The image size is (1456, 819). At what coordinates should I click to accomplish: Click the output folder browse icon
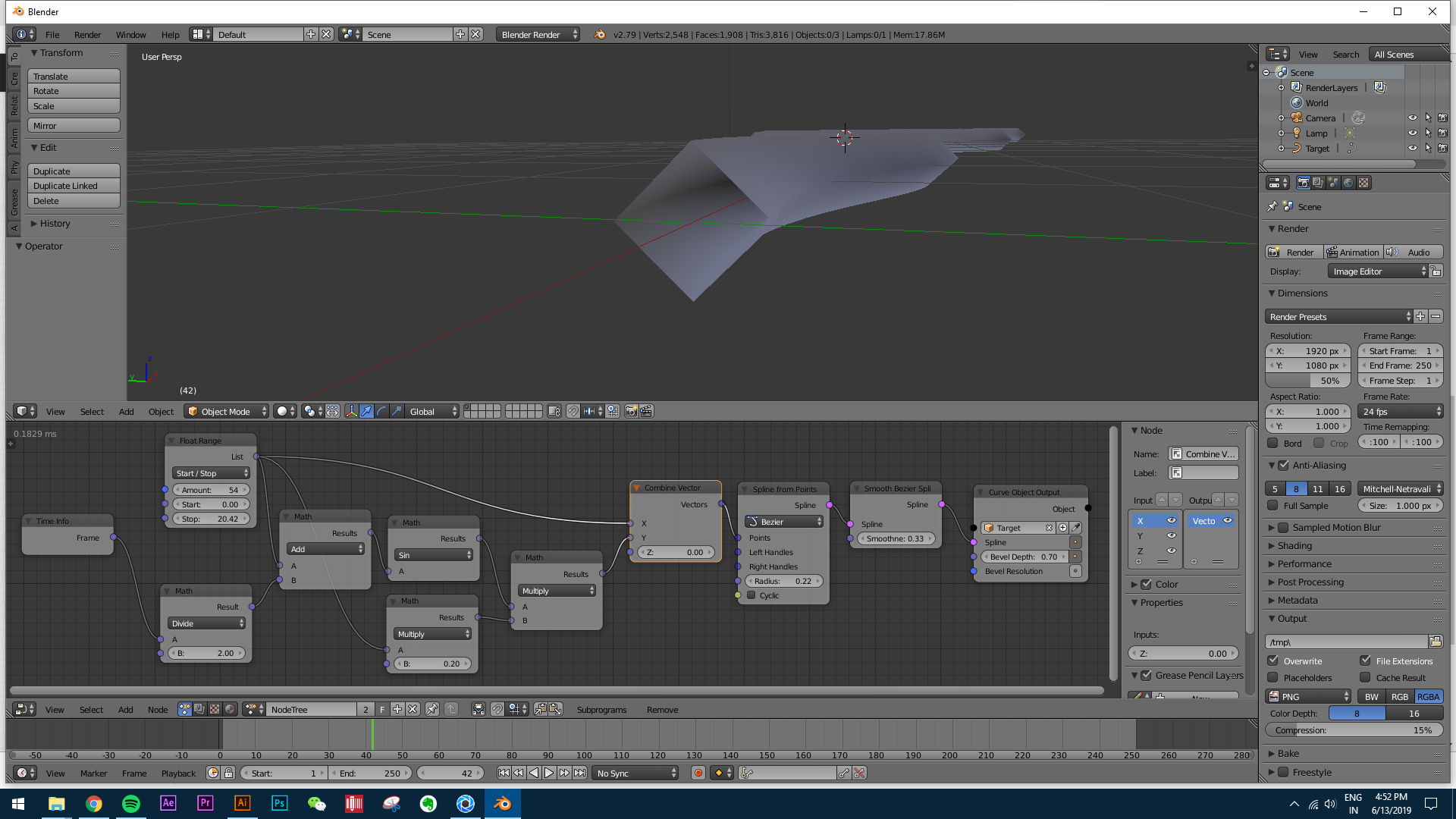click(1436, 642)
